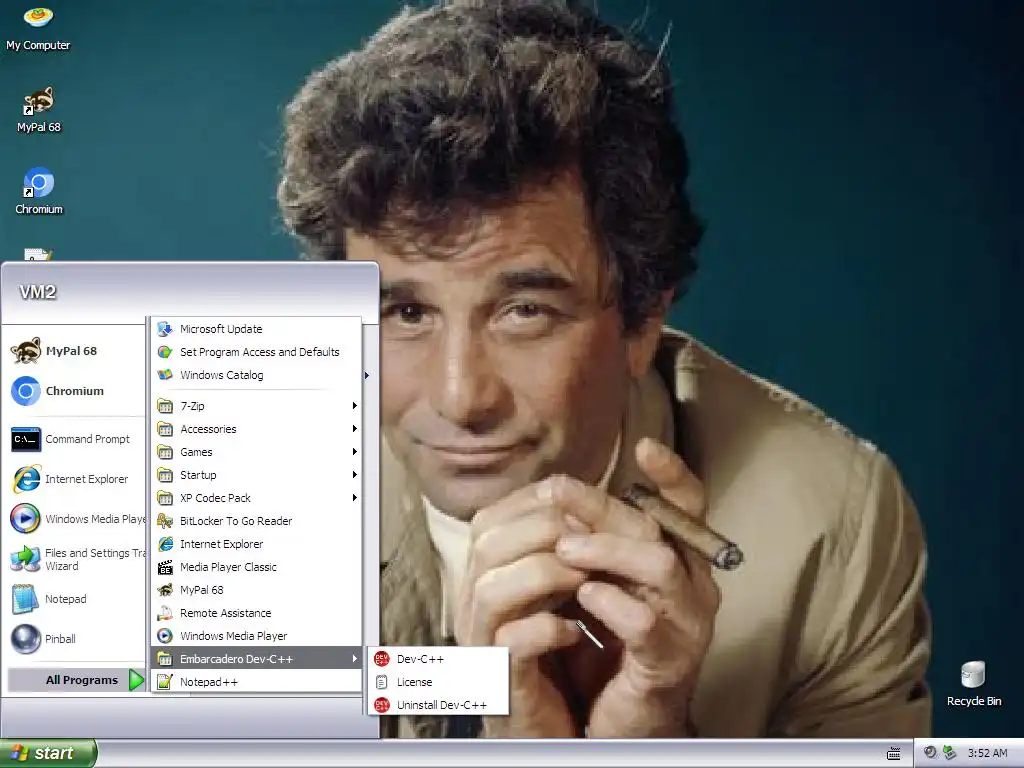
Task: Click the Remote Assistance text label
Action: click(x=225, y=613)
